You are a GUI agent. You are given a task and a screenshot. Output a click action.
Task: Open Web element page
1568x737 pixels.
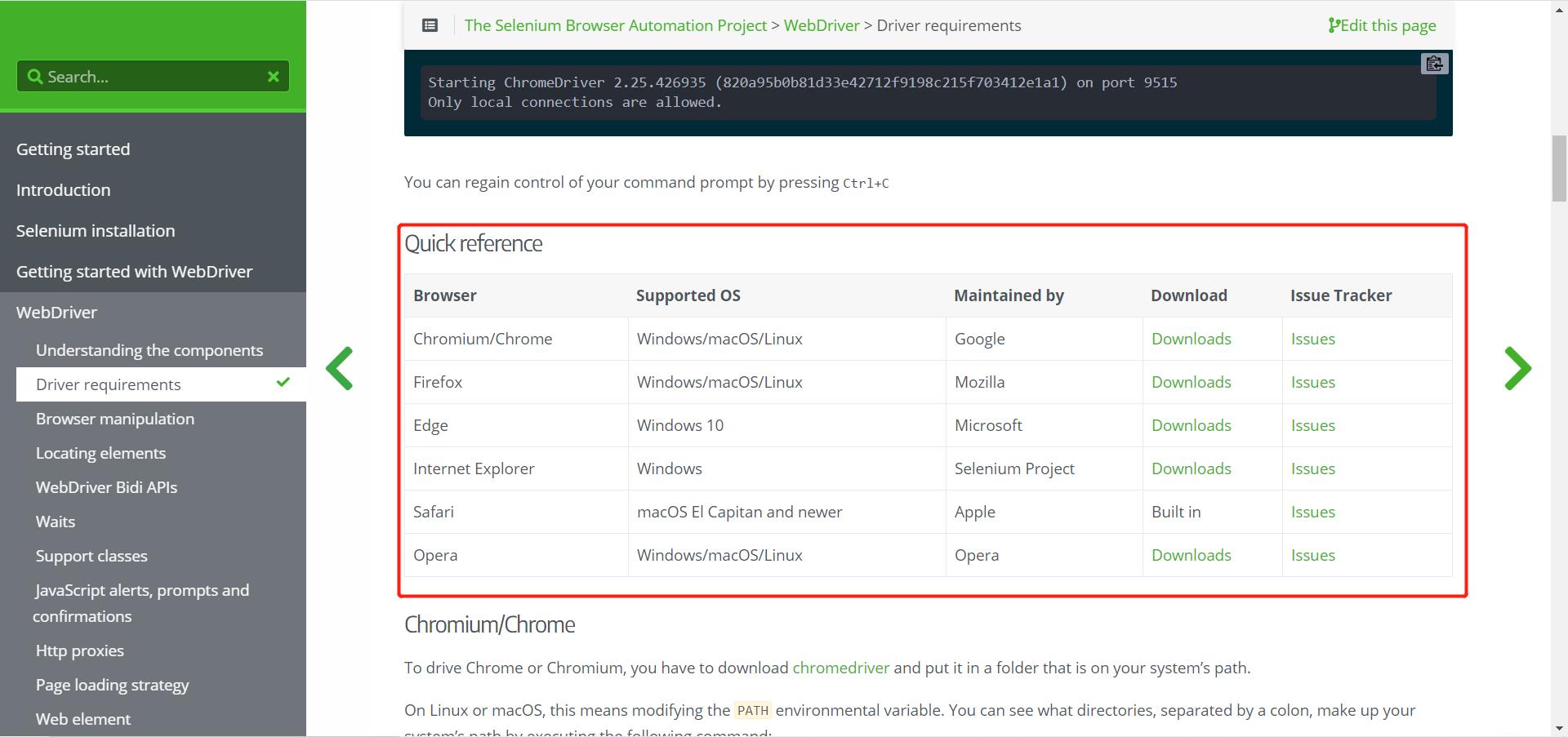tap(83, 719)
